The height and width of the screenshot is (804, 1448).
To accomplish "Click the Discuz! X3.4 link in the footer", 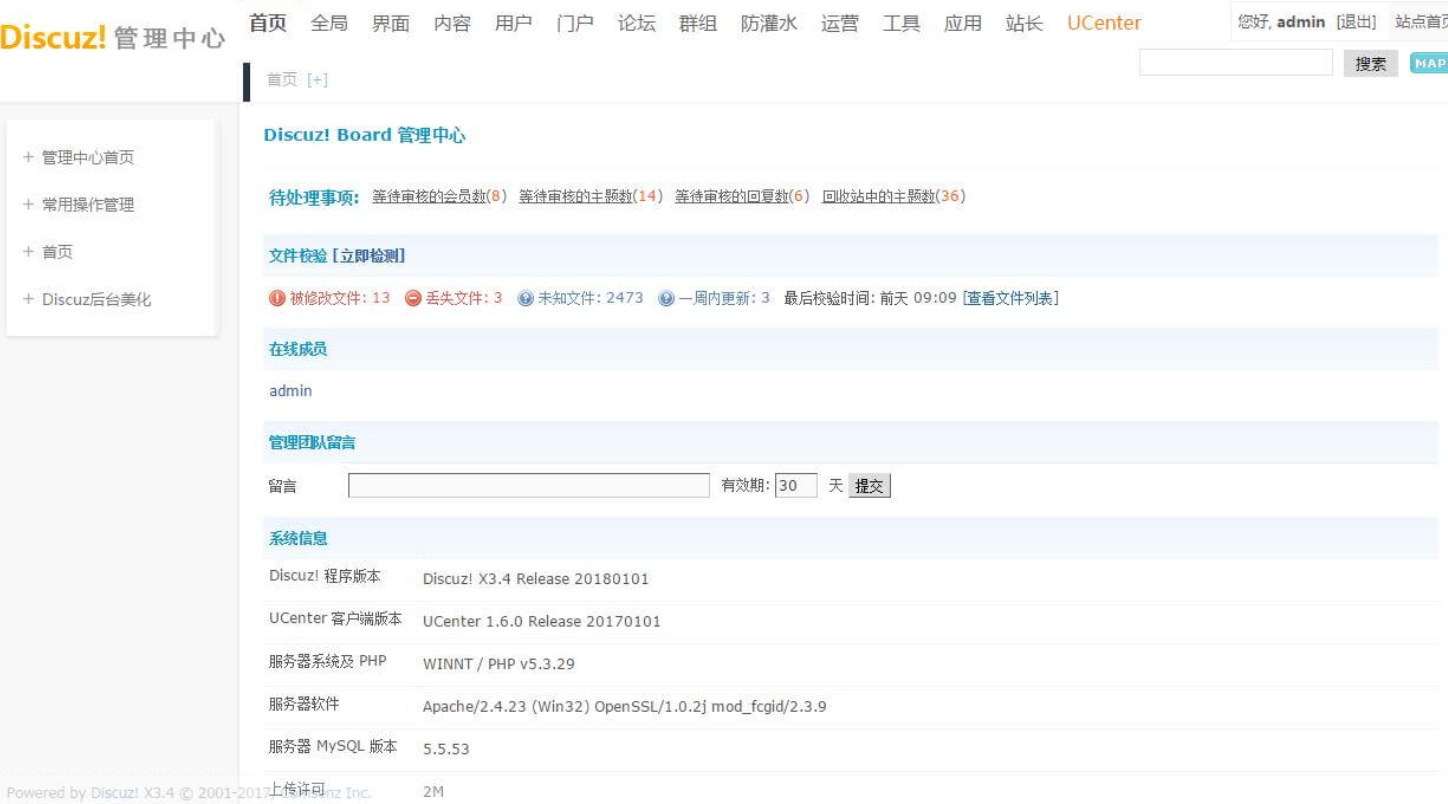I will tap(132, 793).
